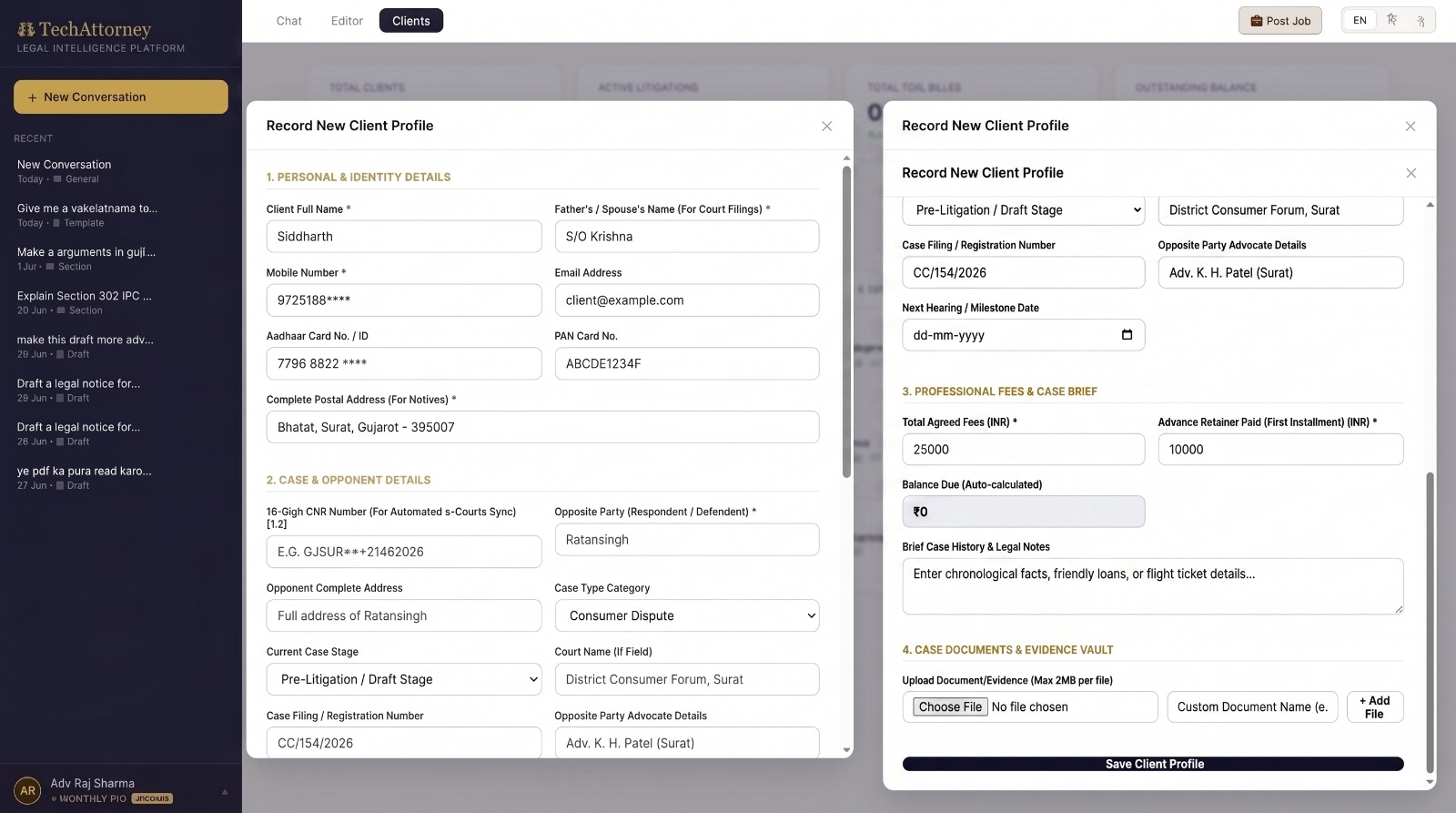This screenshot has width=1456, height=813.
Task: Click the Post Job button
Action: 1280,21
